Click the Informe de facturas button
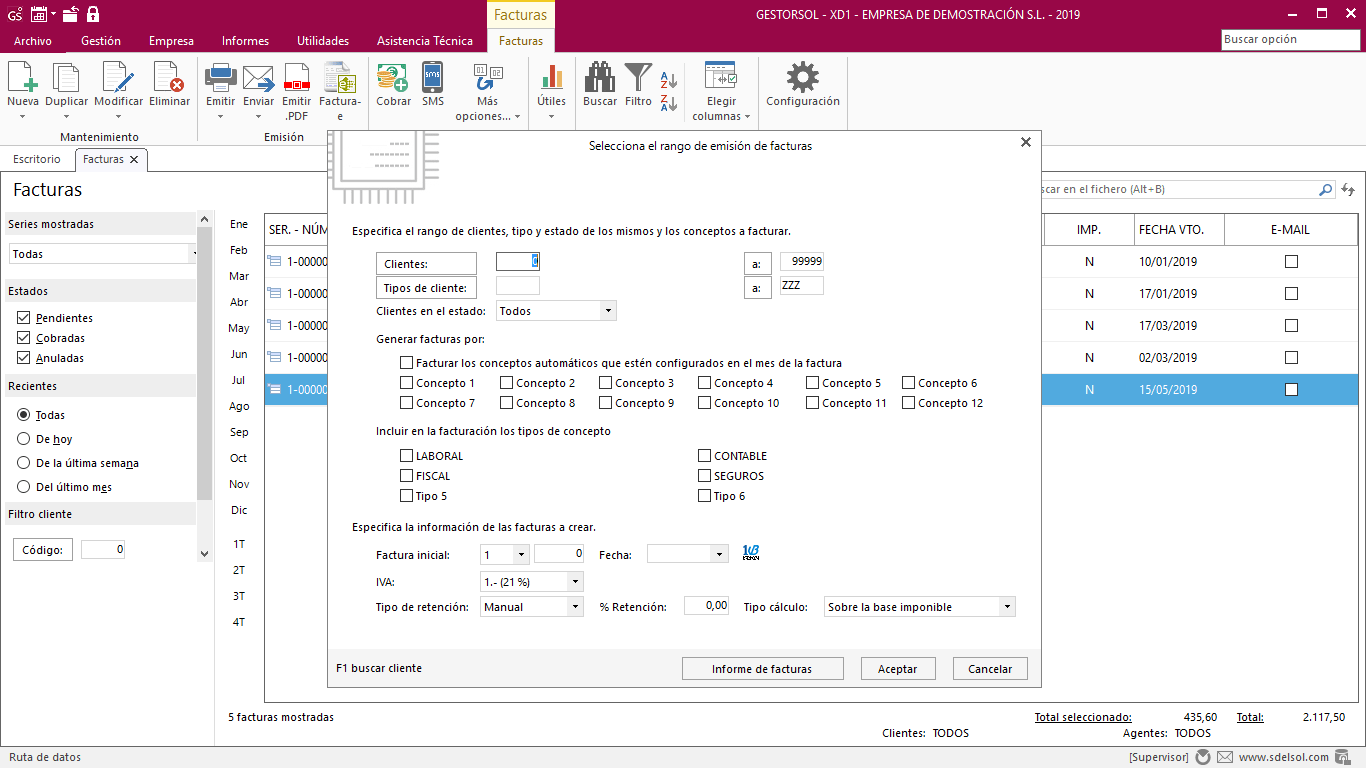 pyautogui.click(x=762, y=669)
